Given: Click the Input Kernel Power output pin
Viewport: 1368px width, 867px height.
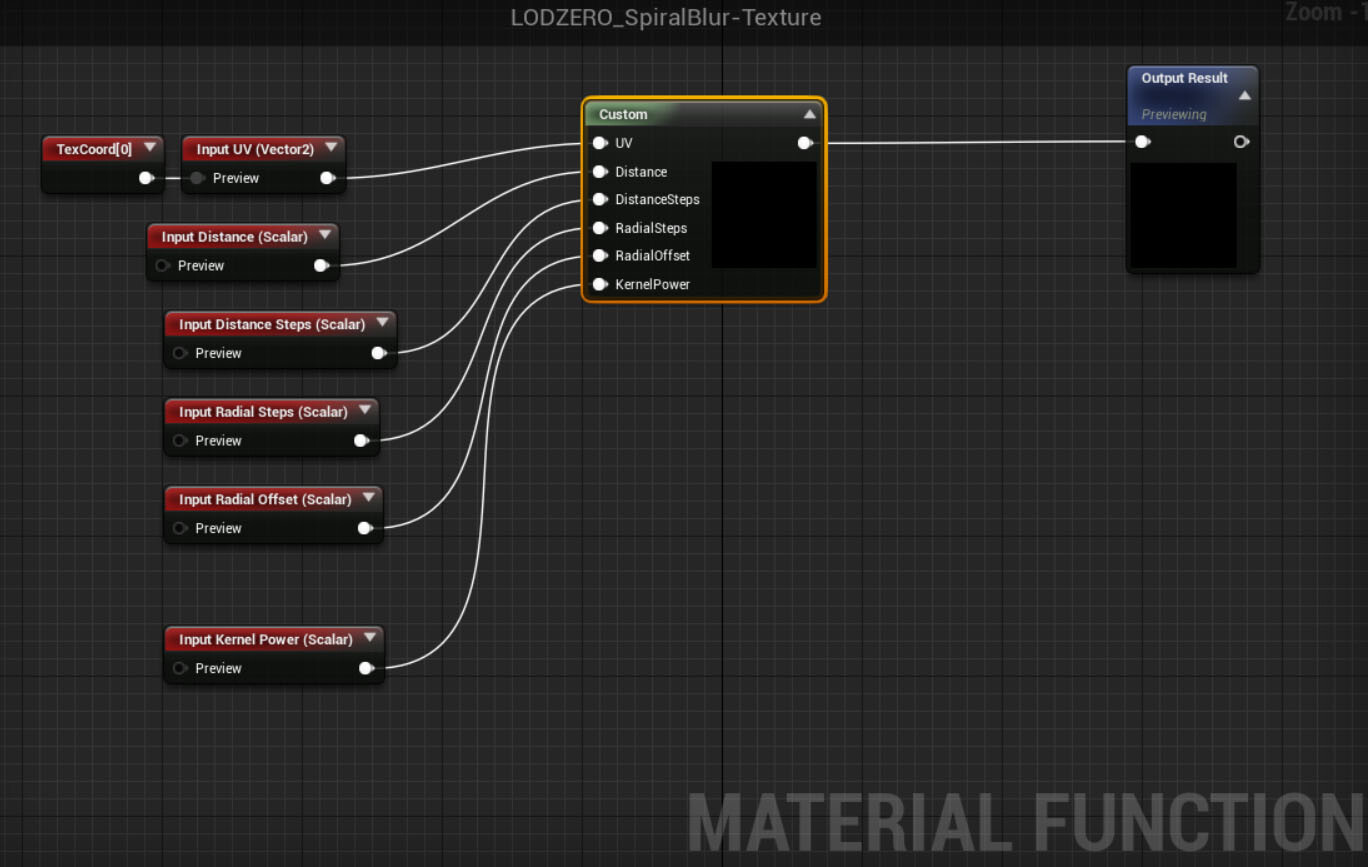Looking at the screenshot, I should pyautogui.click(x=366, y=668).
